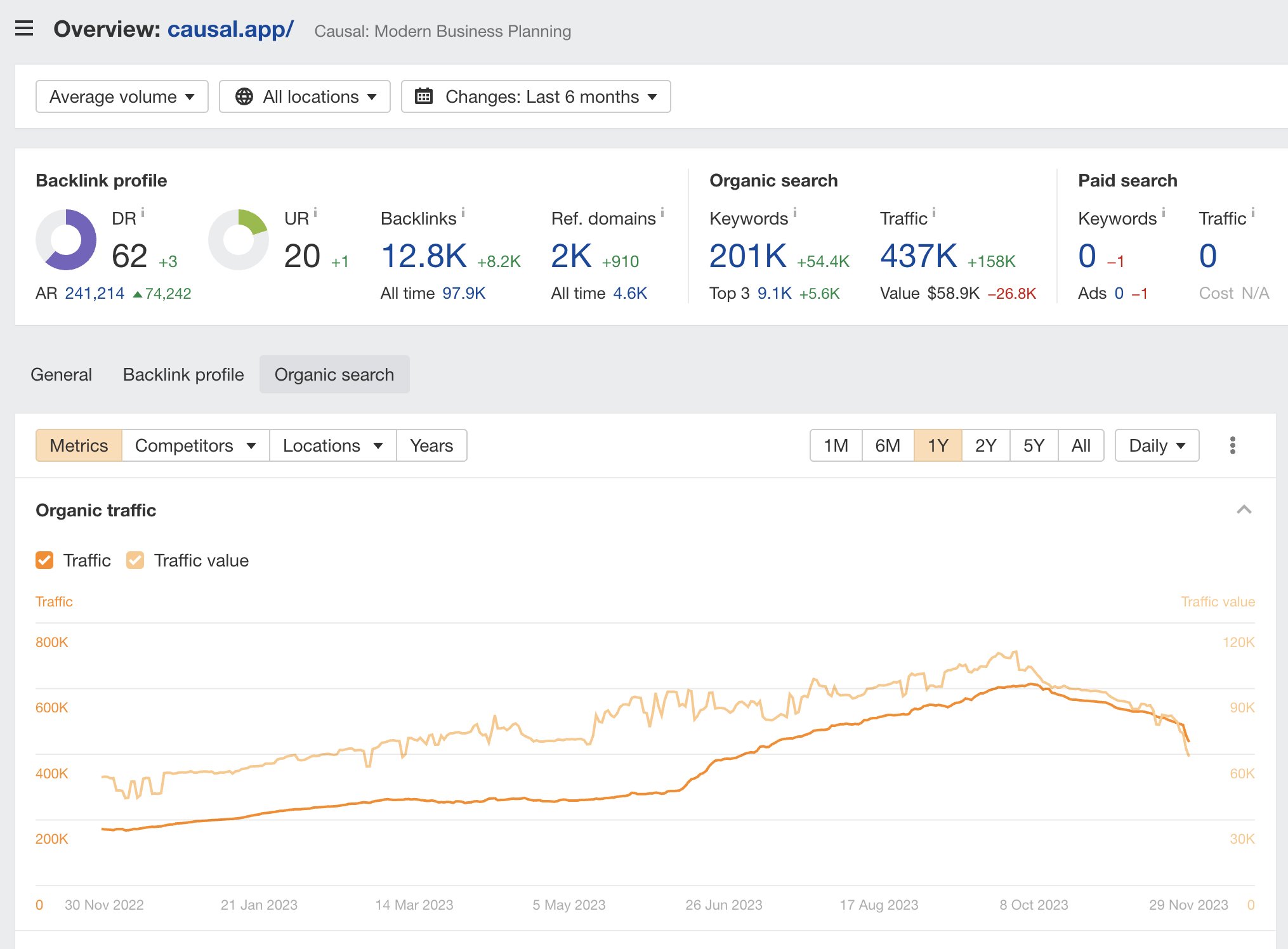The image size is (1288, 949).
Task: Click Ref. domains All time 4.6K
Action: [x=630, y=293]
